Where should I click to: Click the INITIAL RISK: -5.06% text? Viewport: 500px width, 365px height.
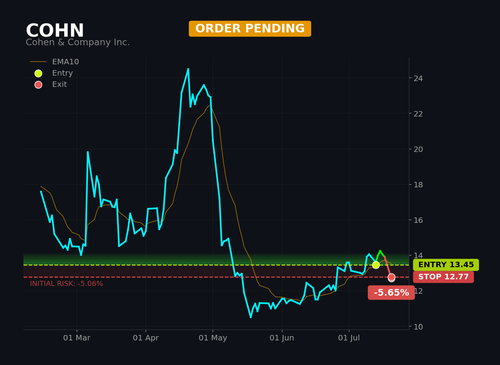66,284
